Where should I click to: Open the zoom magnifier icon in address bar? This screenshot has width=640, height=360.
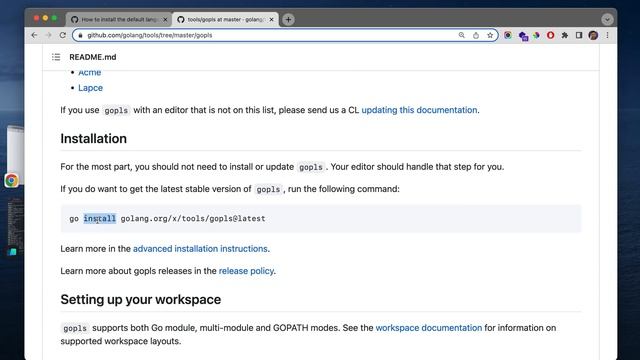(462, 35)
